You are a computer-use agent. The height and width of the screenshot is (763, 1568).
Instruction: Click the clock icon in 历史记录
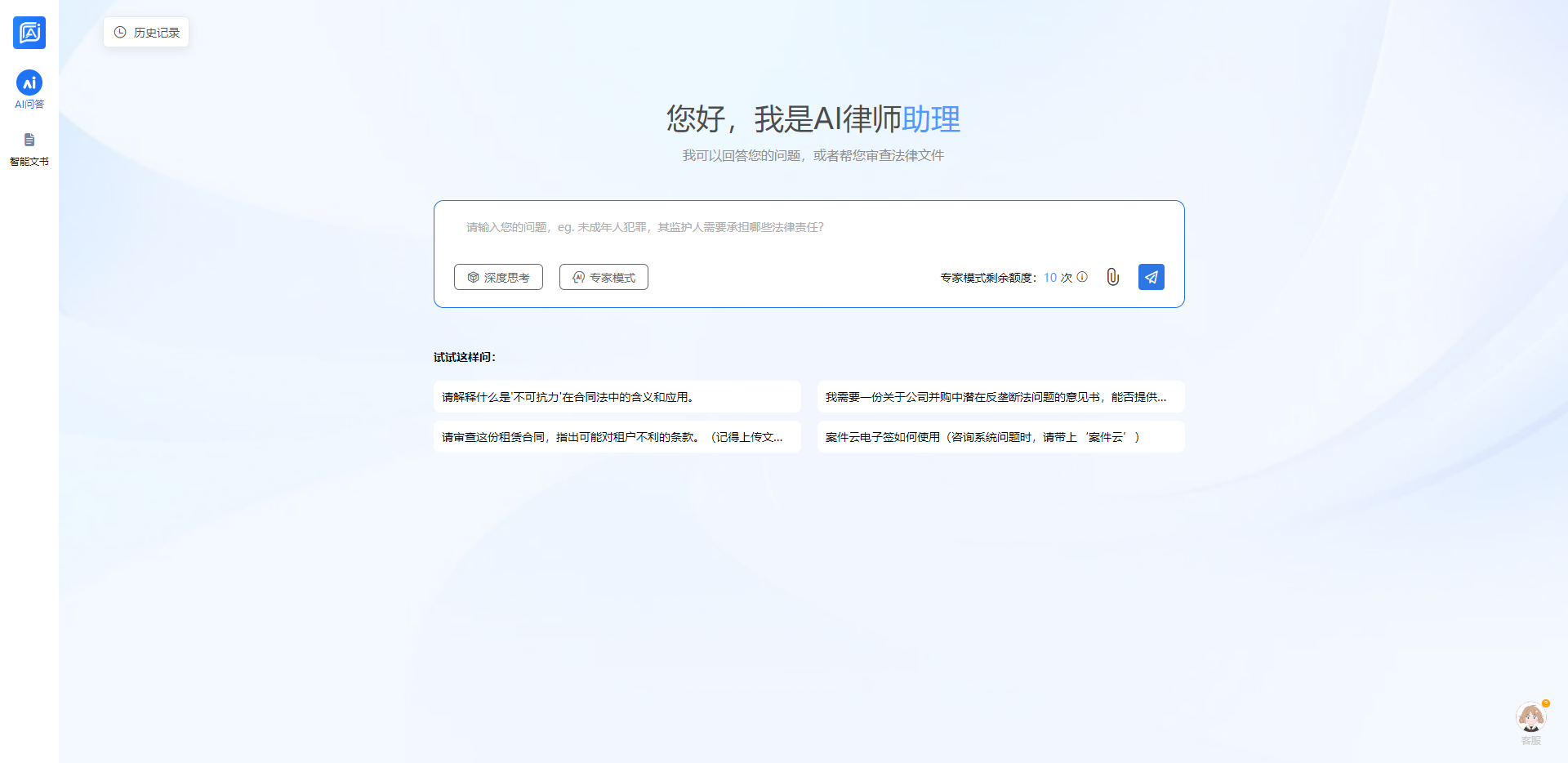120,33
